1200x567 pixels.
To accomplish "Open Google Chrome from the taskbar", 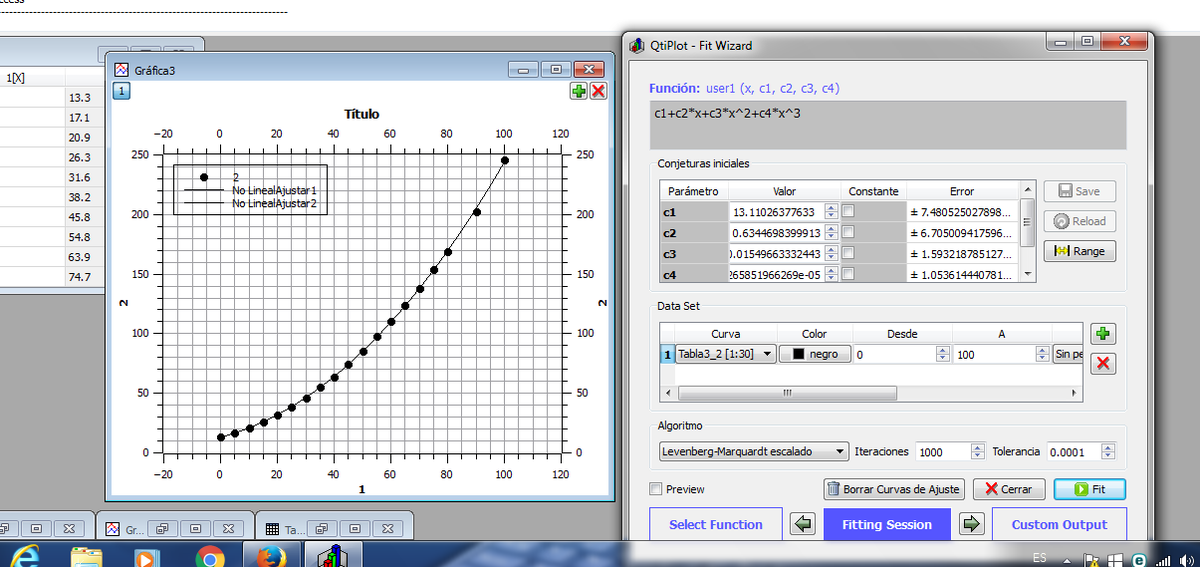I will pyautogui.click(x=209, y=557).
